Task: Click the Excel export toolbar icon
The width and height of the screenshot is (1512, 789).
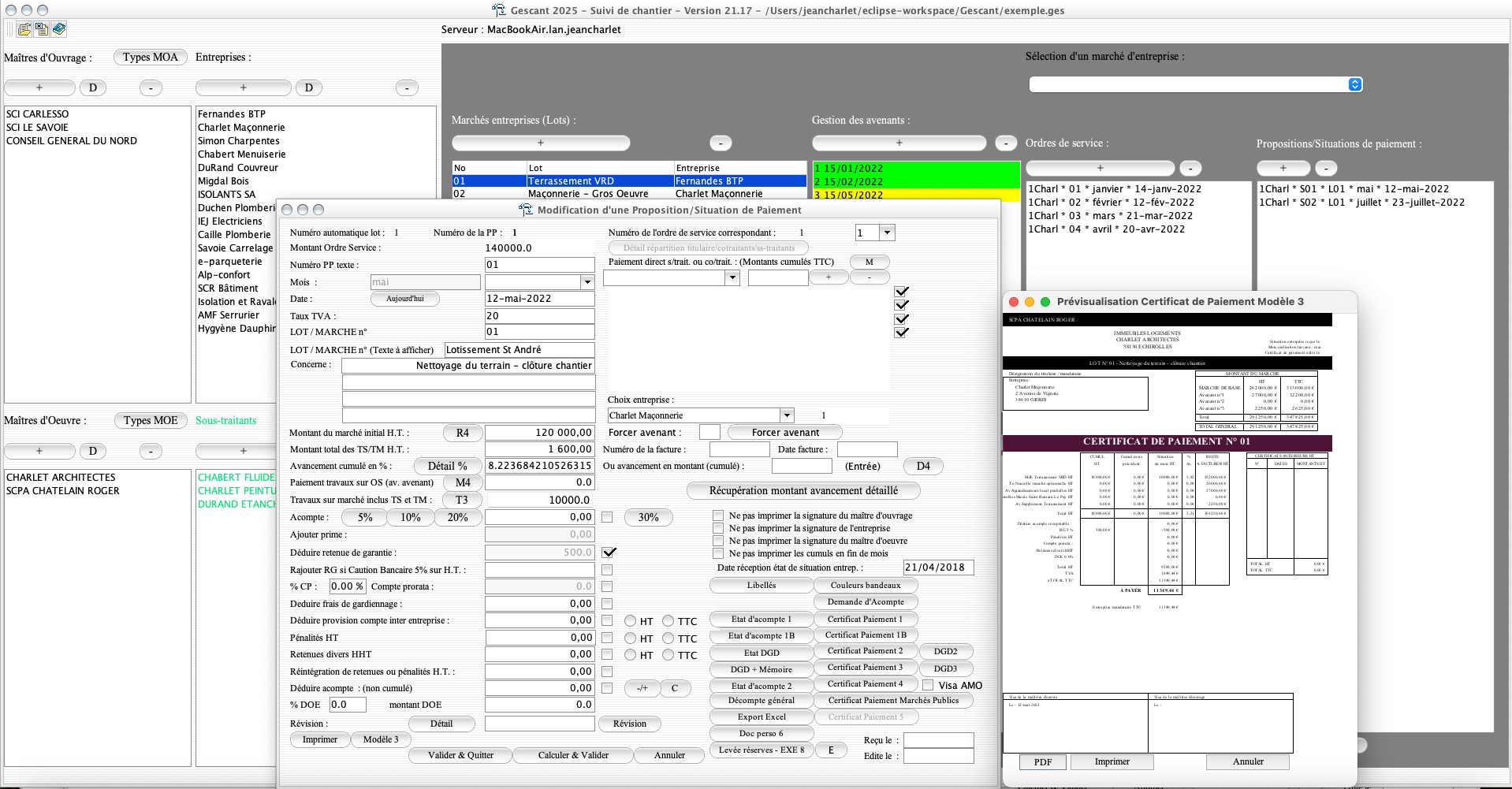Action: (42, 30)
